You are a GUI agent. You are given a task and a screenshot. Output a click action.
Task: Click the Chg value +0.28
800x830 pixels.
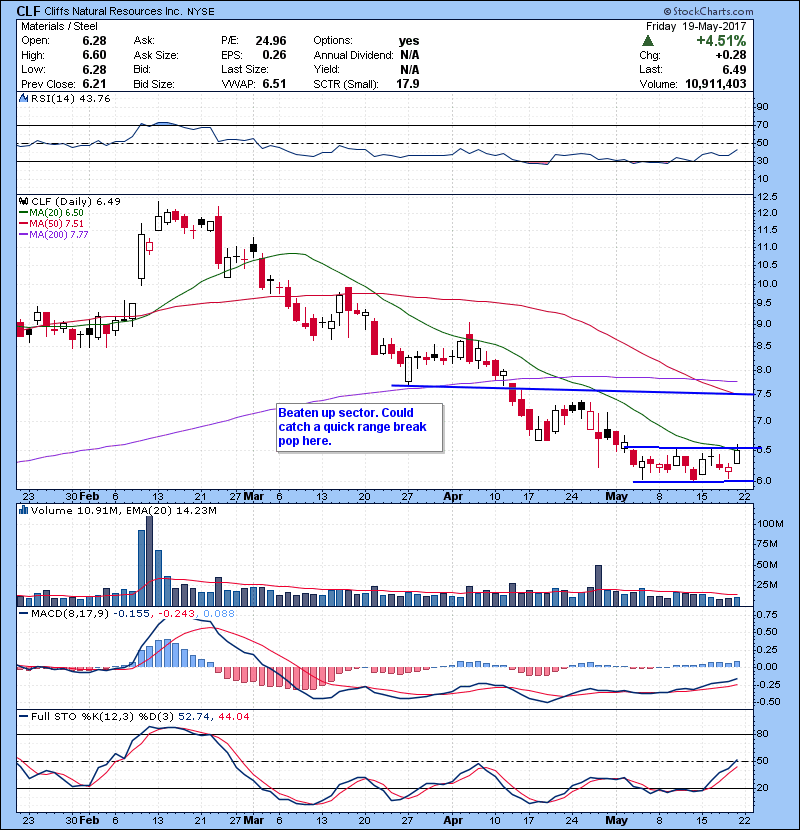[x=731, y=55]
